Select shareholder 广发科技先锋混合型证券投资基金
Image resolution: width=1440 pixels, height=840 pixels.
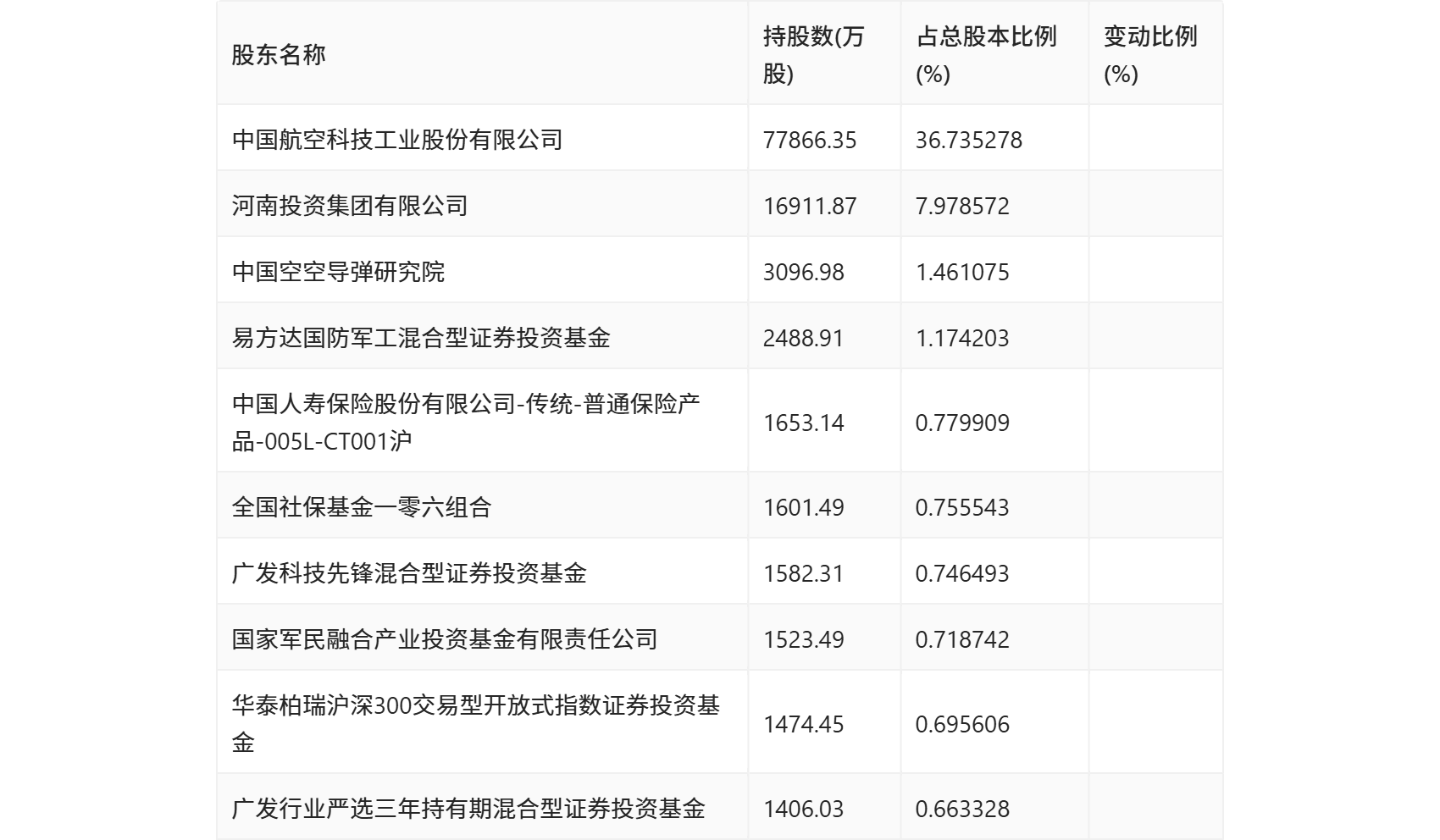[409, 573]
